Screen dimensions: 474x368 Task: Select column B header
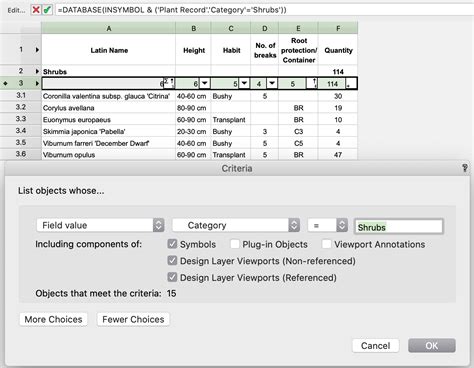pos(193,28)
